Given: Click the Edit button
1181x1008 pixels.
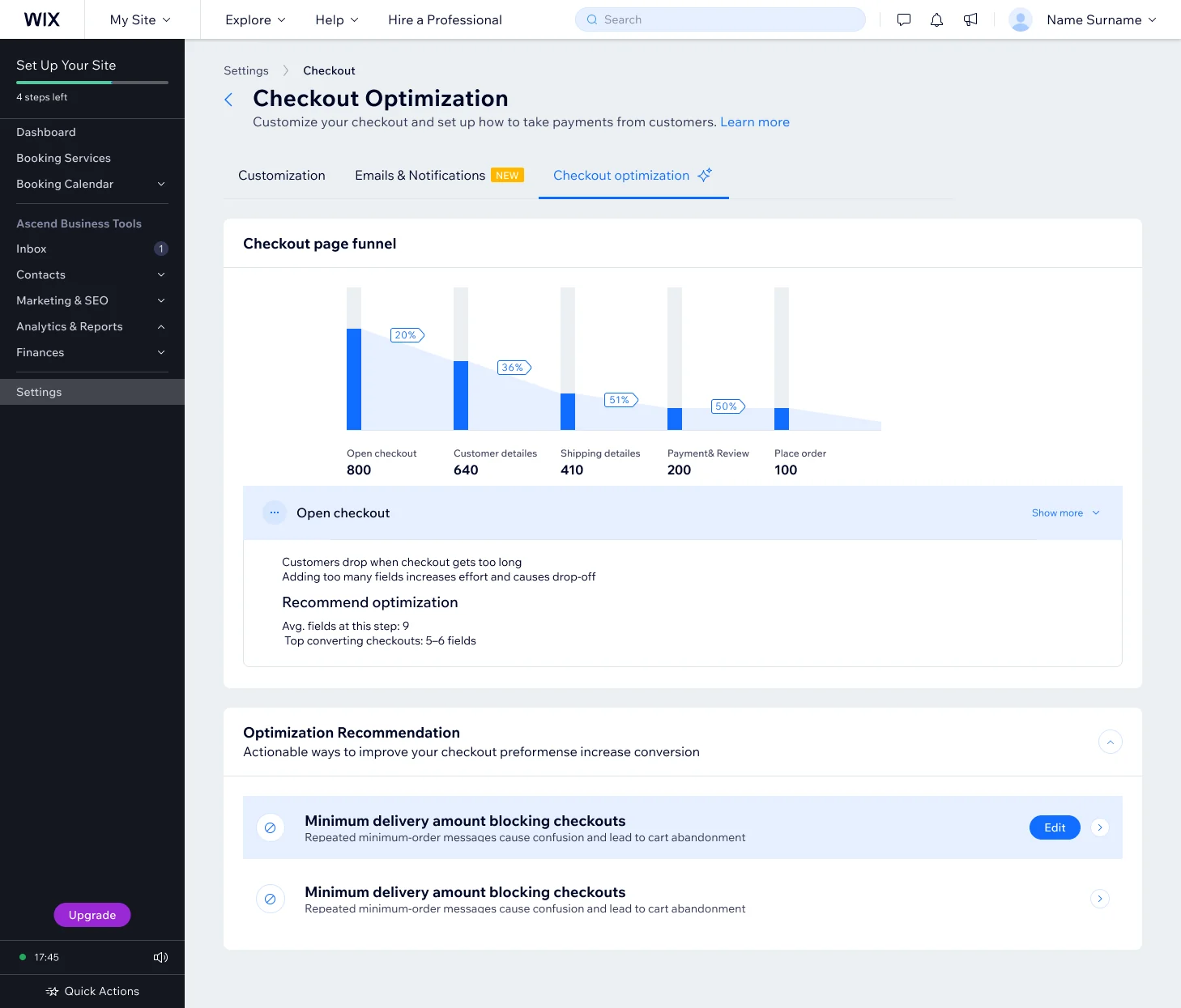Looking at the screenshot, I should pyautogui.click(x=1055, y=827).
